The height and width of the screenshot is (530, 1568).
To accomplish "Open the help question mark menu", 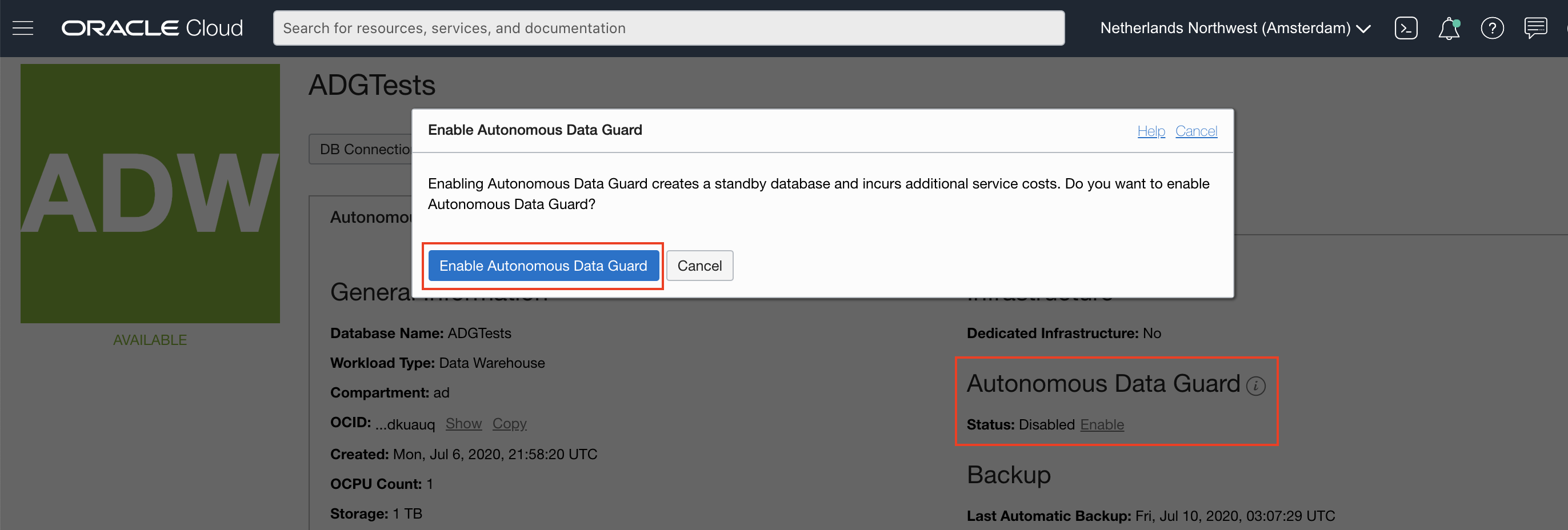I will 1492,28.
